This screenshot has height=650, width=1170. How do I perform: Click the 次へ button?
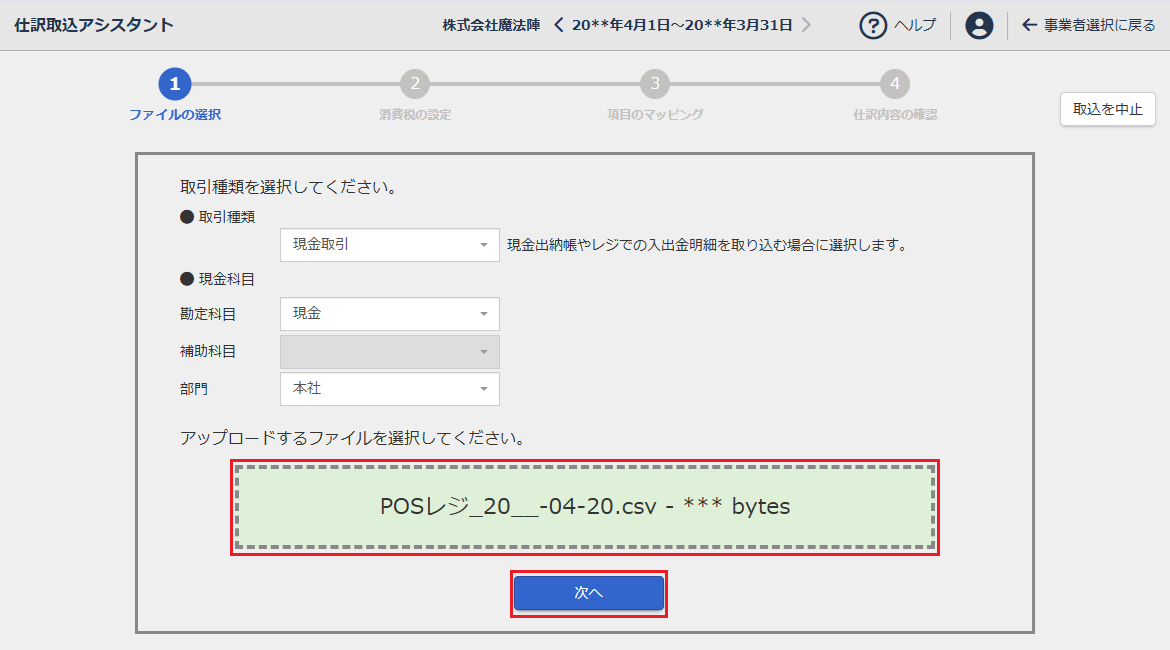click(x=589, y=593)
